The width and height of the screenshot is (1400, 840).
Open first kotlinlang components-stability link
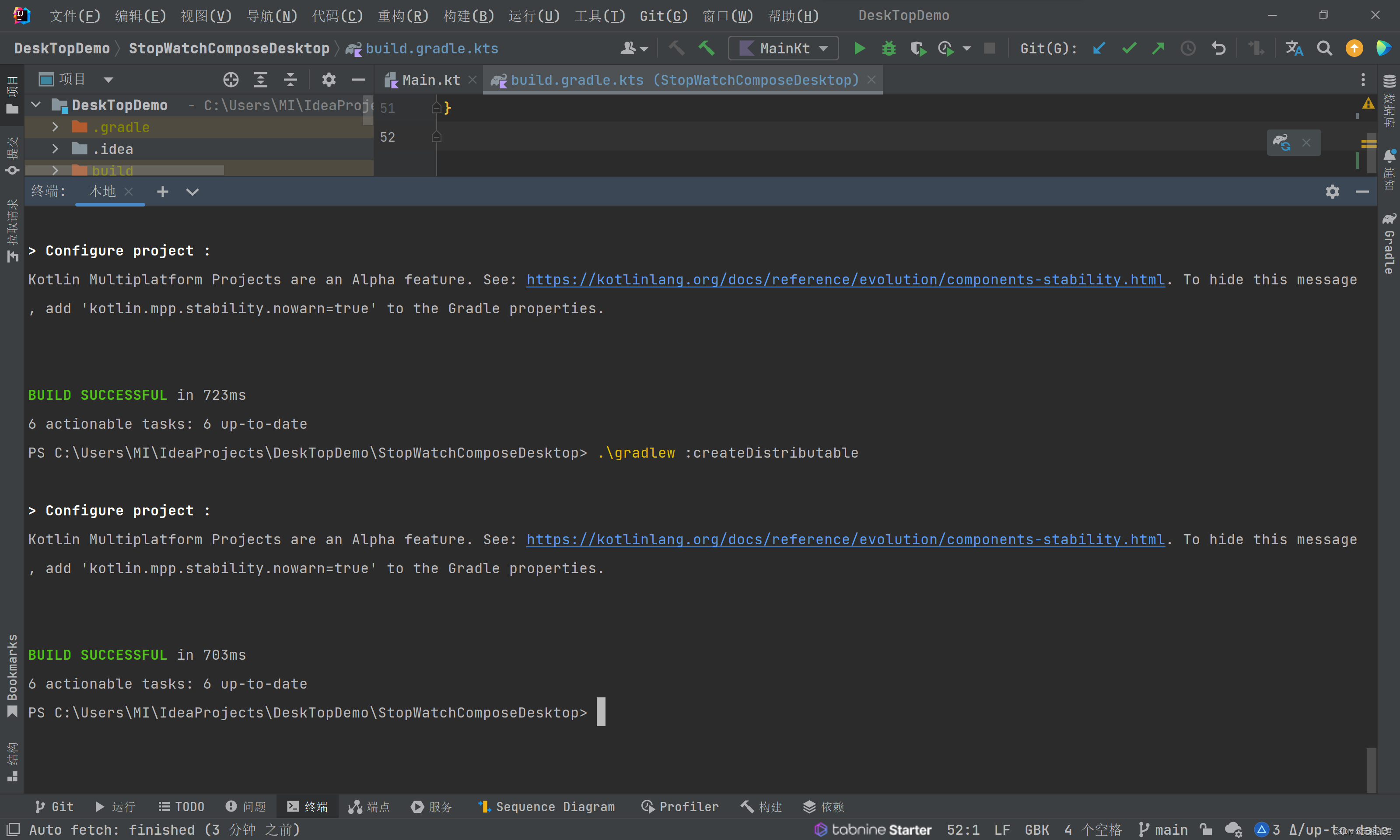845,280
